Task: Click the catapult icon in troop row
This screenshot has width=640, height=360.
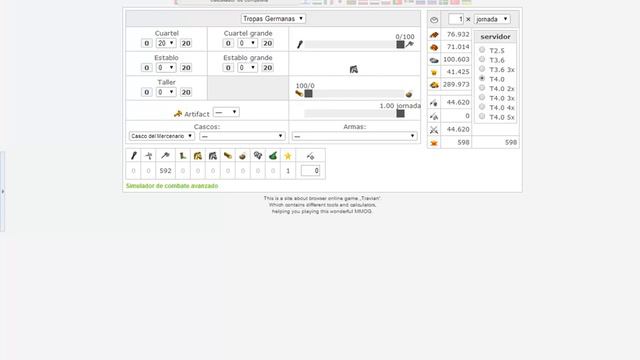Action: 242,156
